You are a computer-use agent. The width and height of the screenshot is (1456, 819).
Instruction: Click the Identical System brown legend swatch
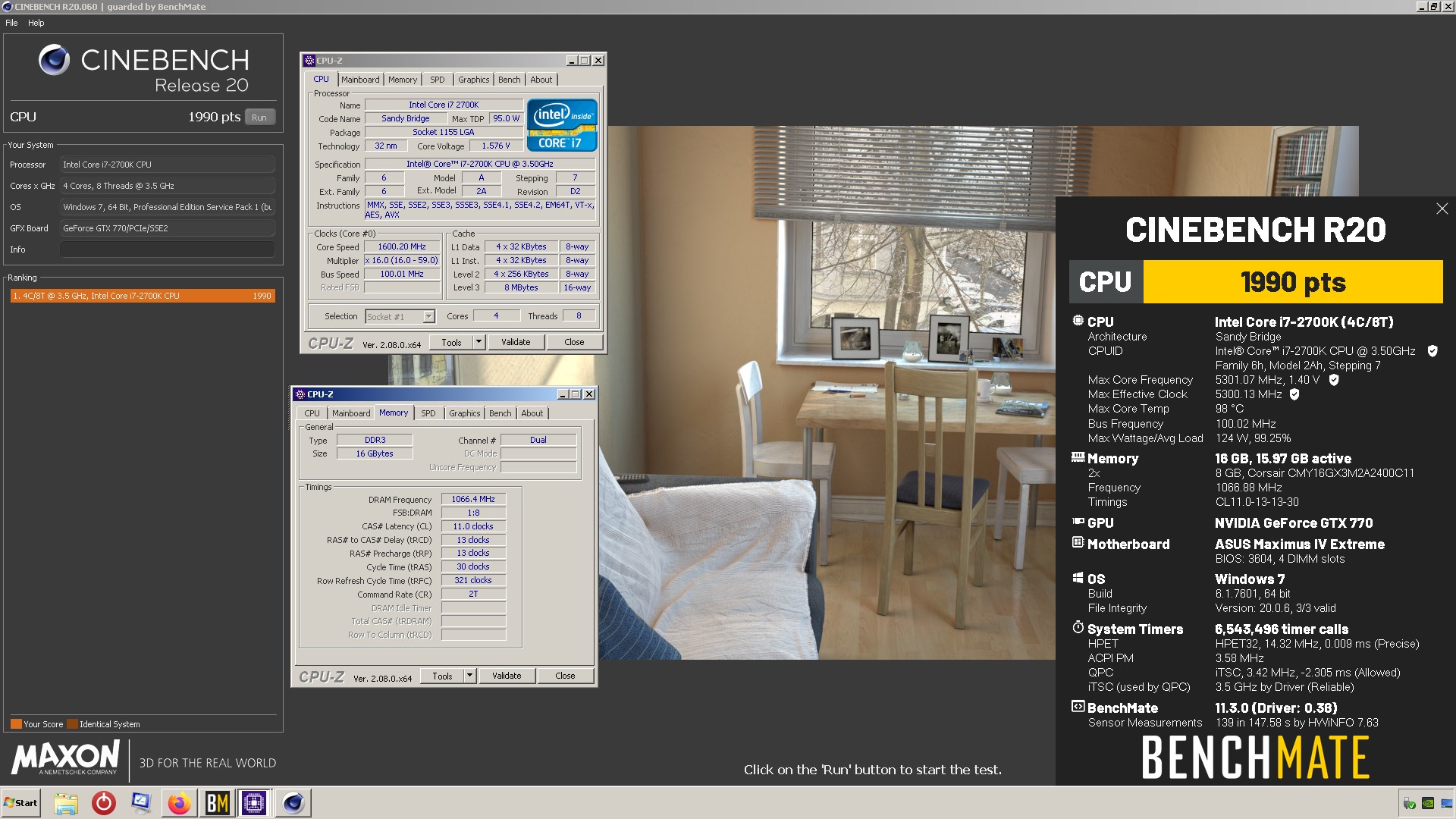[72, 724]
